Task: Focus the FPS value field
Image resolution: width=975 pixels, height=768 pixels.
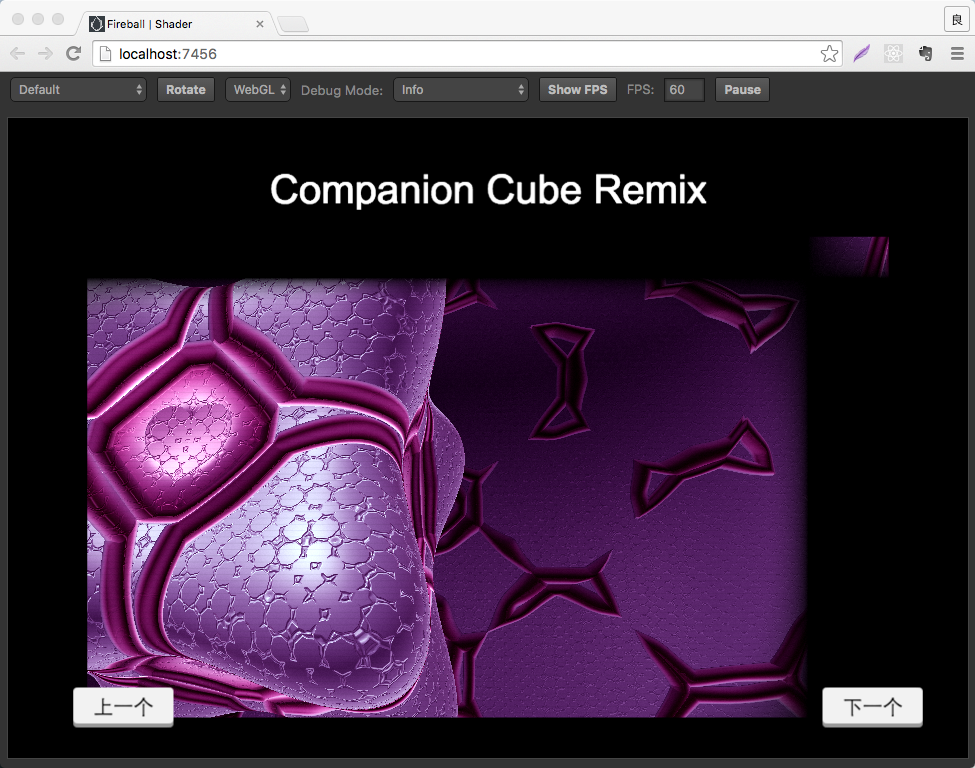Action: pos(684,90)
